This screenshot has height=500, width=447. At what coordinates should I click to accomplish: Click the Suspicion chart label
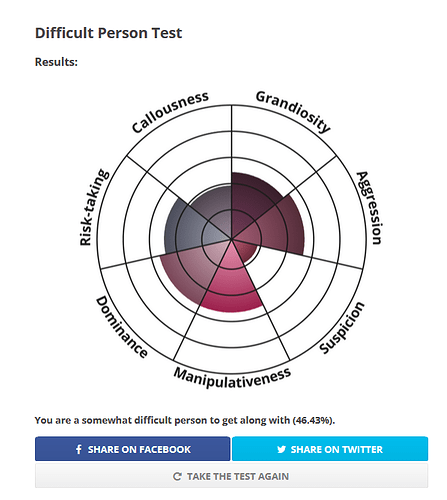(x=342, y=327)
